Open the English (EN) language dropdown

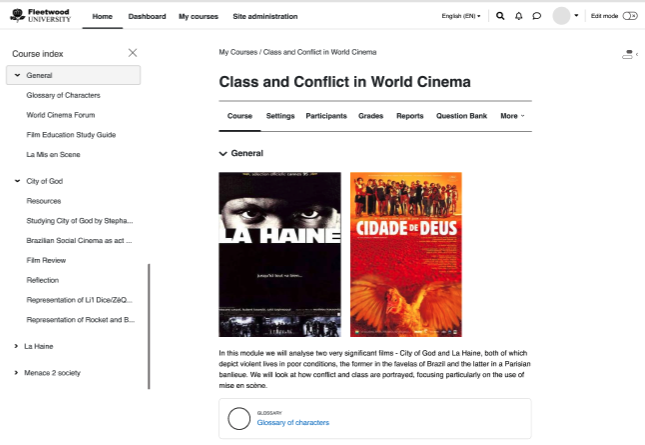(x=461, y=16)
